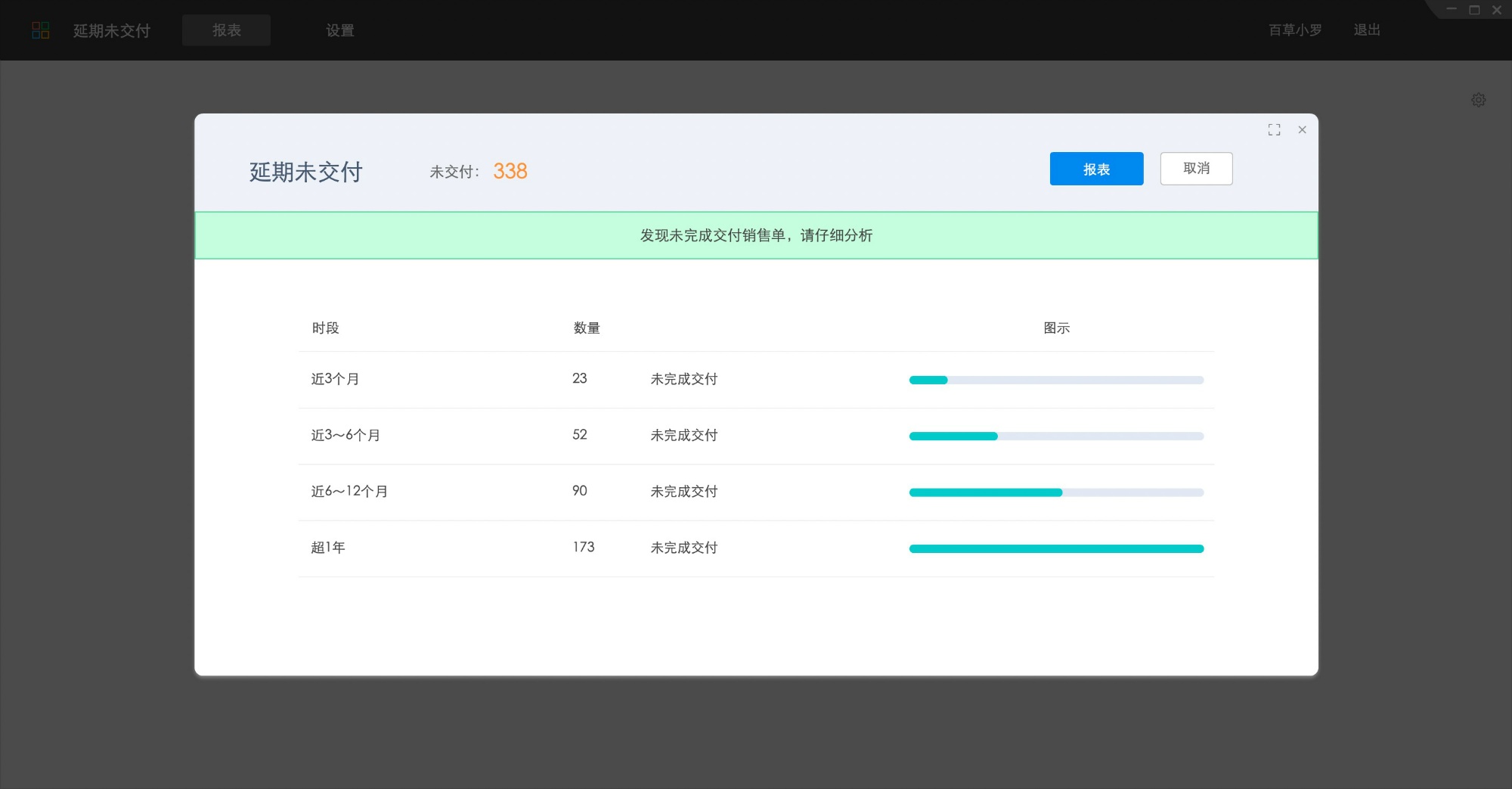Close the 延期未交付 dialog

[x=1302, y=130]
